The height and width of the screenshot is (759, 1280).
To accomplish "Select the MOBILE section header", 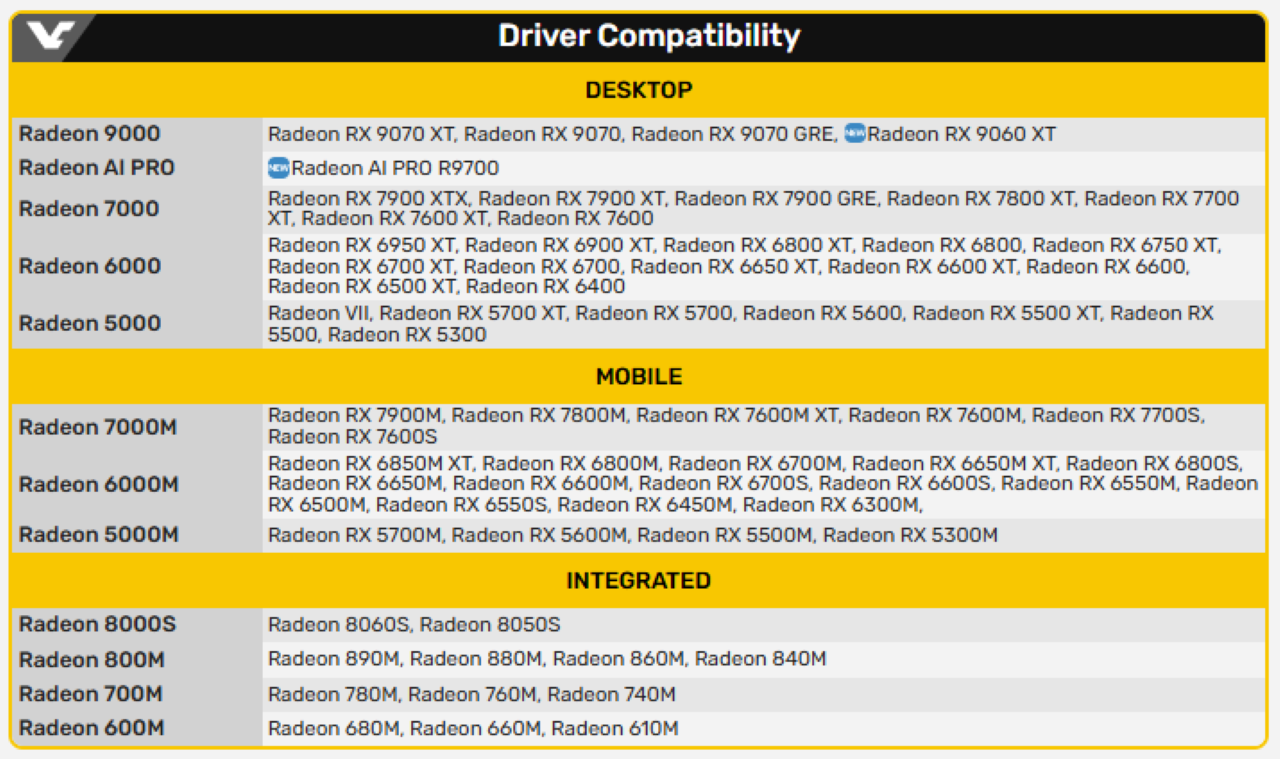I will click(638, 377).
